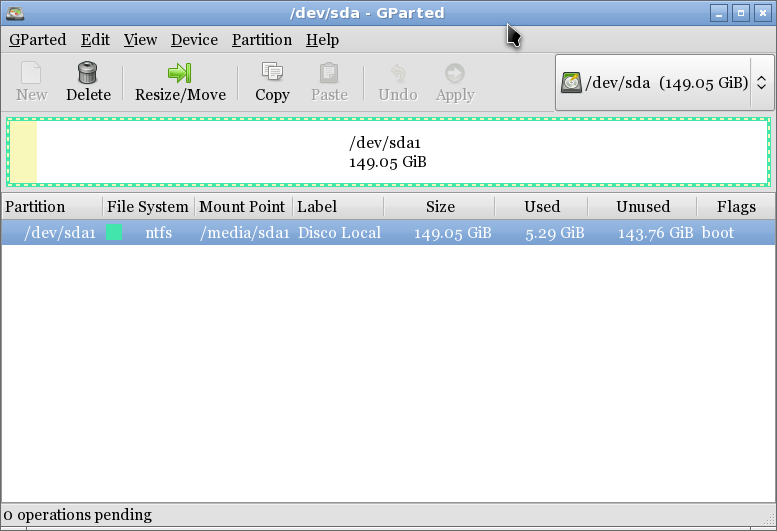Maximize the GParted window

[x=741, y=13]
